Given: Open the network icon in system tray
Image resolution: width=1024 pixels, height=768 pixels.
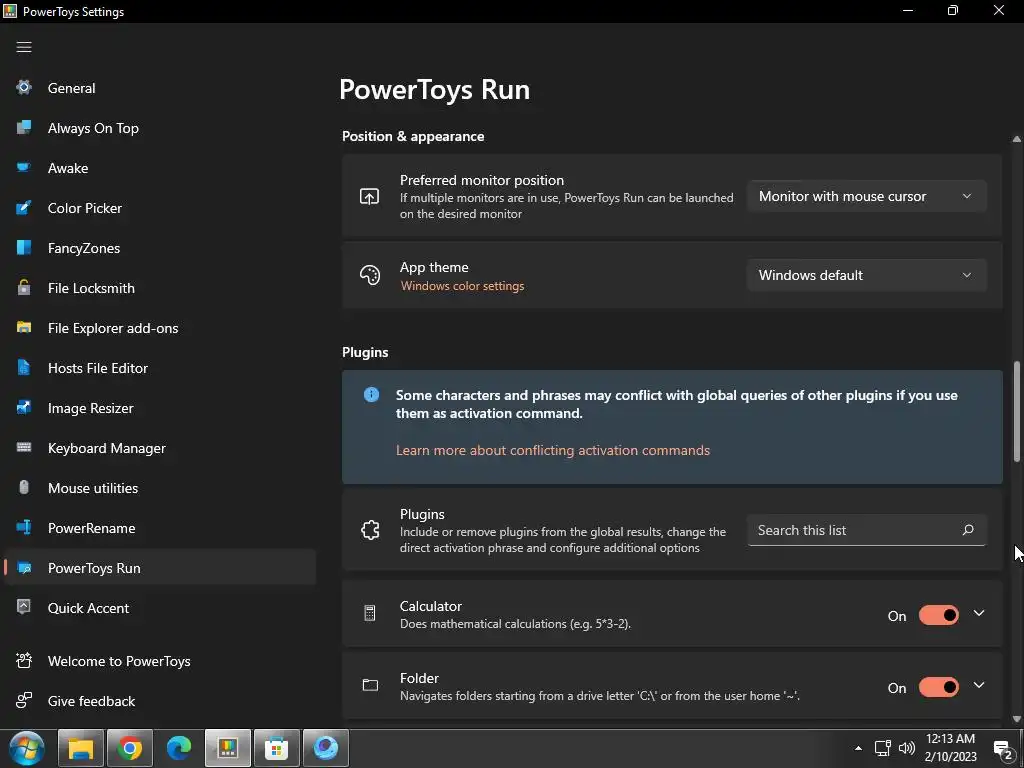Looking at the screenshot, I should (882, 748).
